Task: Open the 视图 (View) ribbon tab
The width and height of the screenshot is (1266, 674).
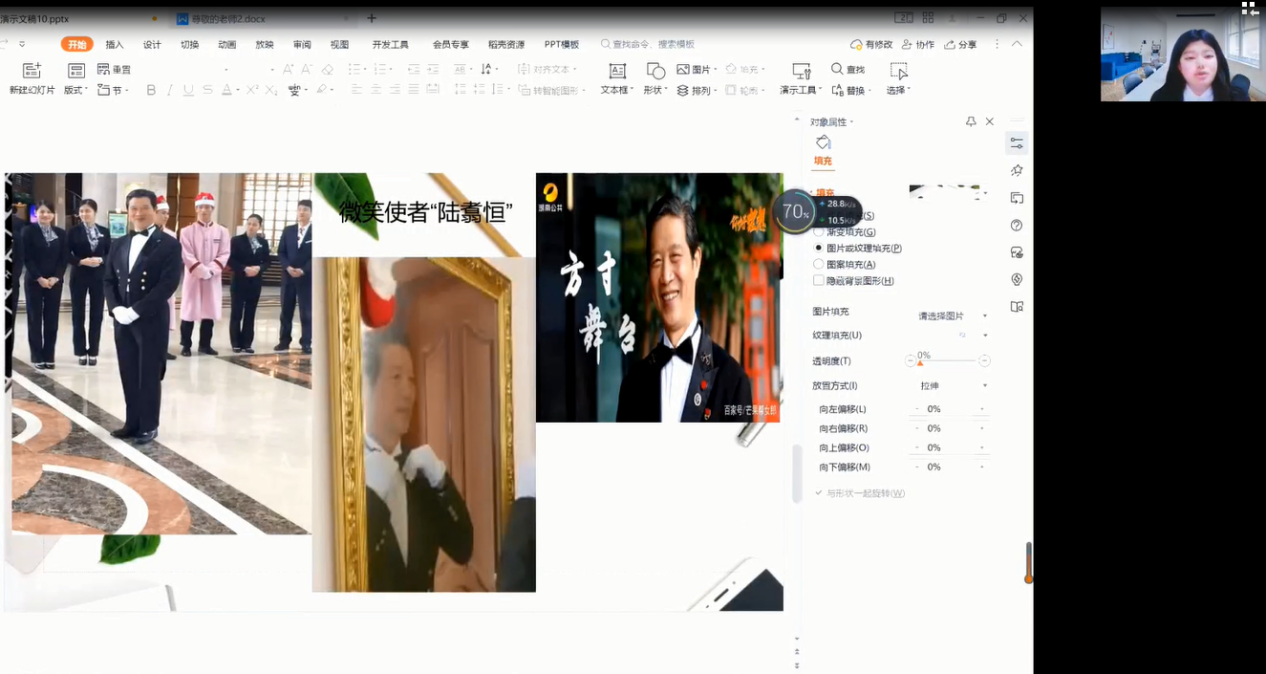Action: tap(340, 44)
